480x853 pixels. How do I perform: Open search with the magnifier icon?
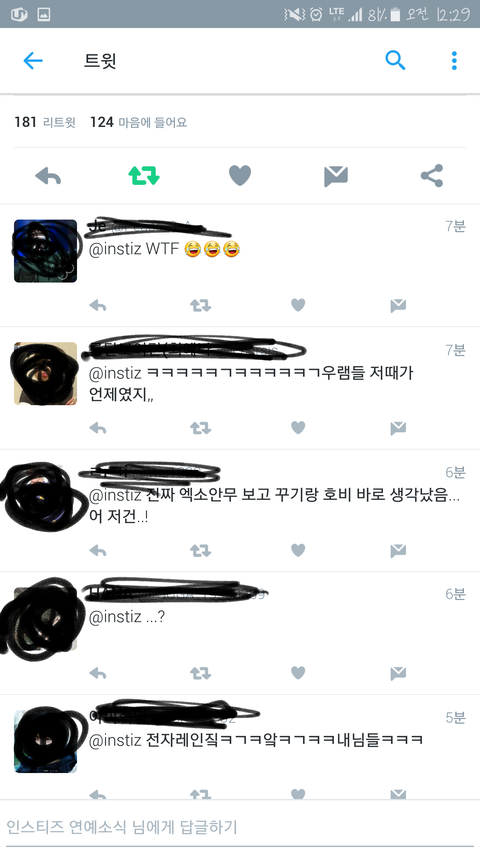tap(395, 60)
